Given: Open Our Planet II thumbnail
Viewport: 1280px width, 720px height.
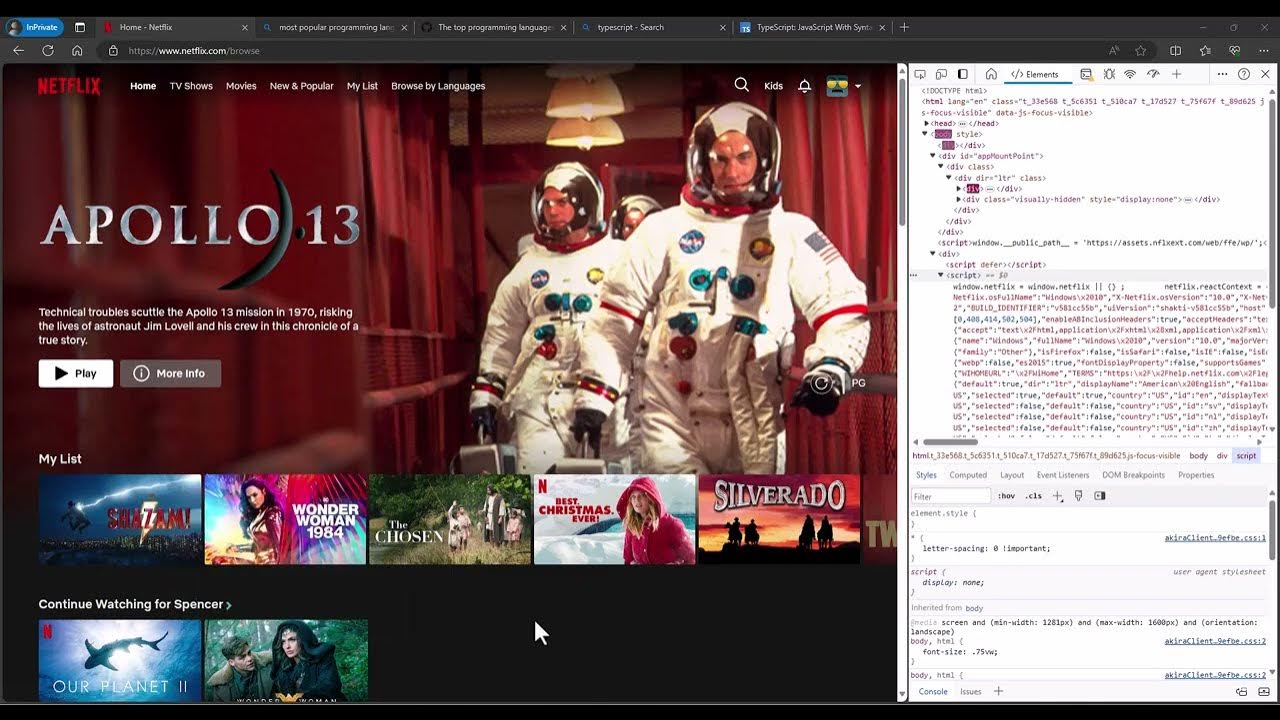Looking at the screenshot, I should click(120, 660).
